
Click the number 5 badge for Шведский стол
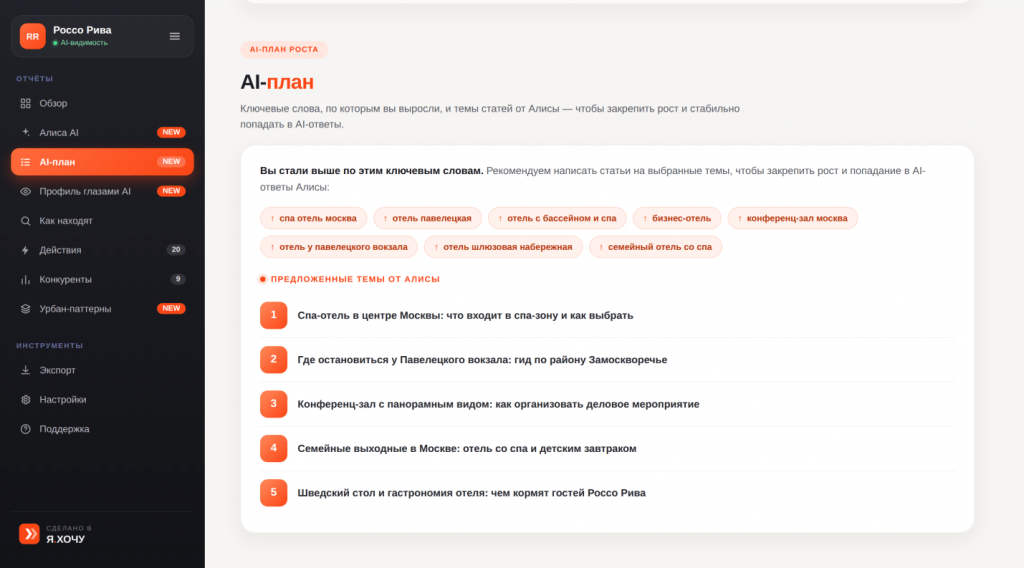coord(274,493)
